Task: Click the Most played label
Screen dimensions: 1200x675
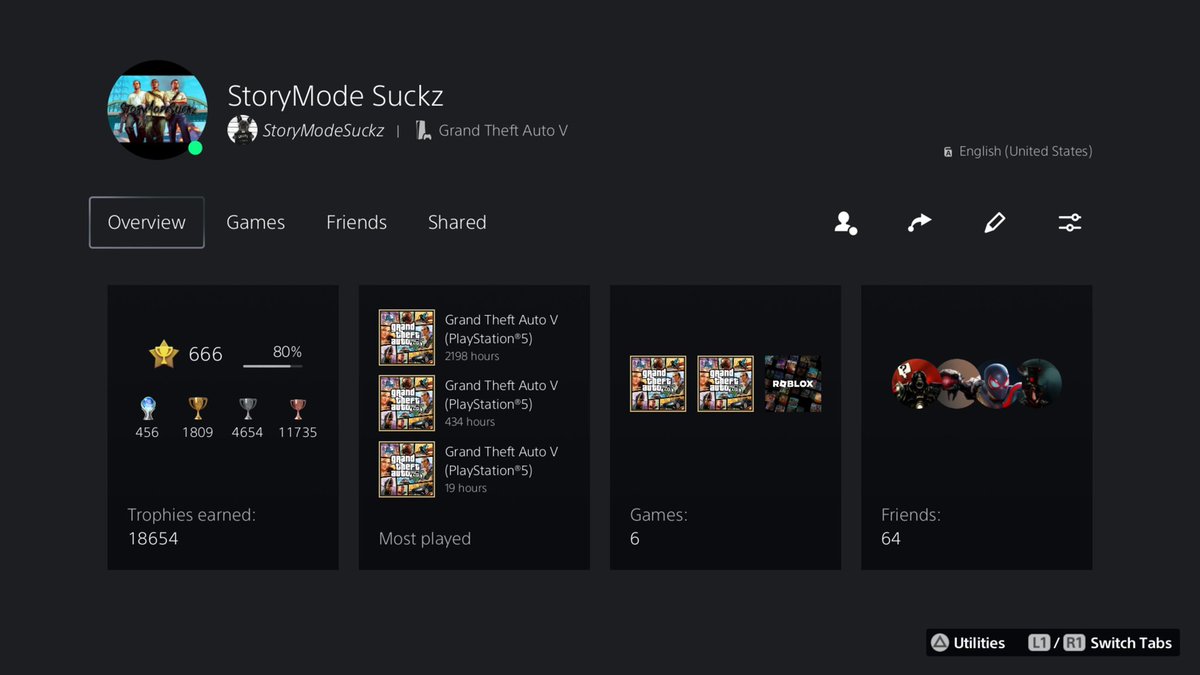Action: [425, 539]
